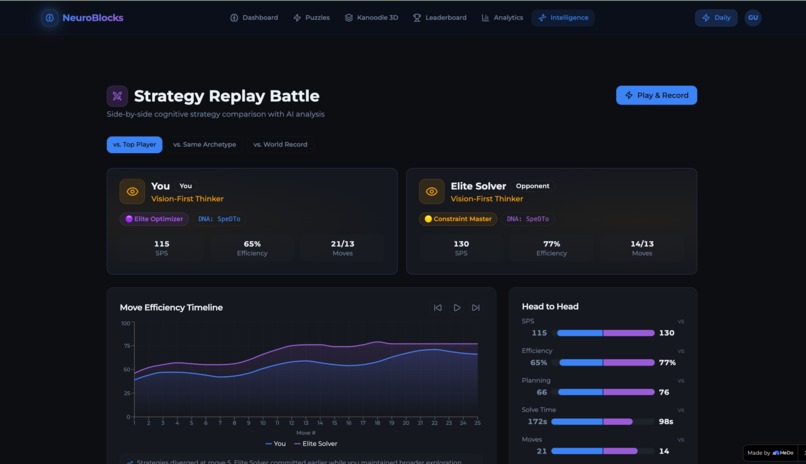Viewport: 806px width, 464px height.
Task: Click the chart area of the timeline
Action: tap(306, 370)
